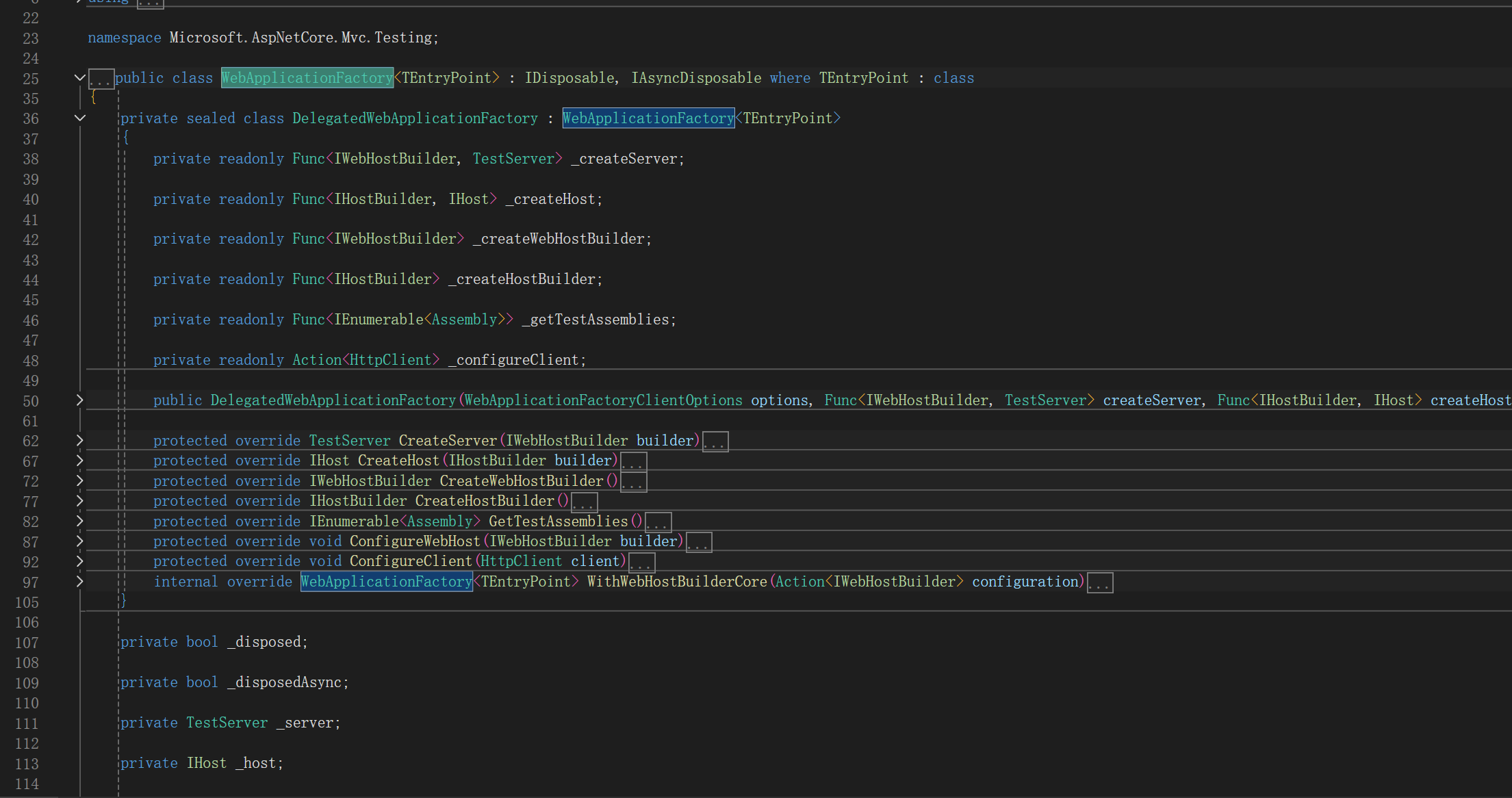Click the '_createHostBuilder' field name
Viewport: 1512px width, 798px height.
click(522, 279)
